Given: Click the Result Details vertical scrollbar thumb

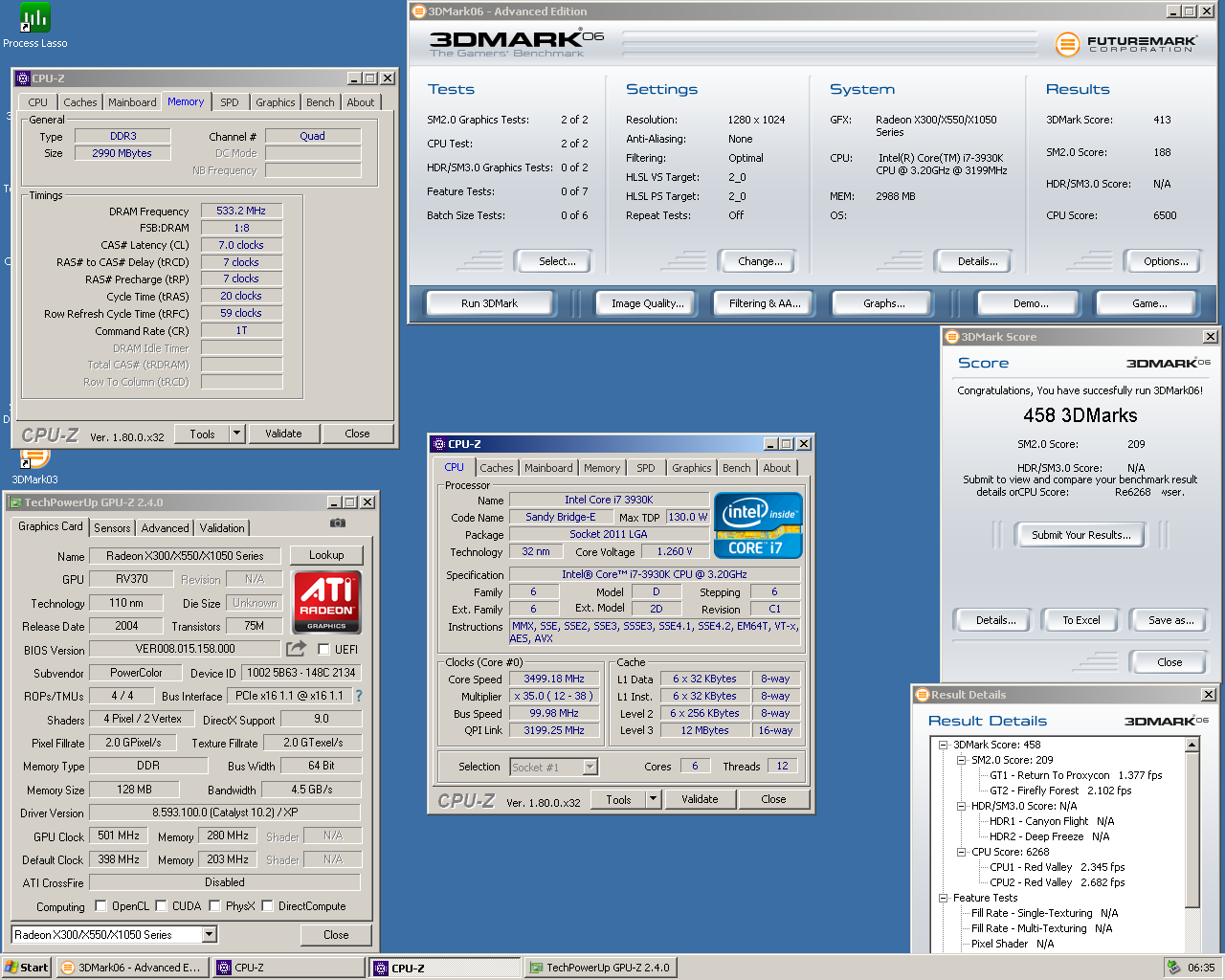Looking at the screenshot, I should pos(1192,829).
